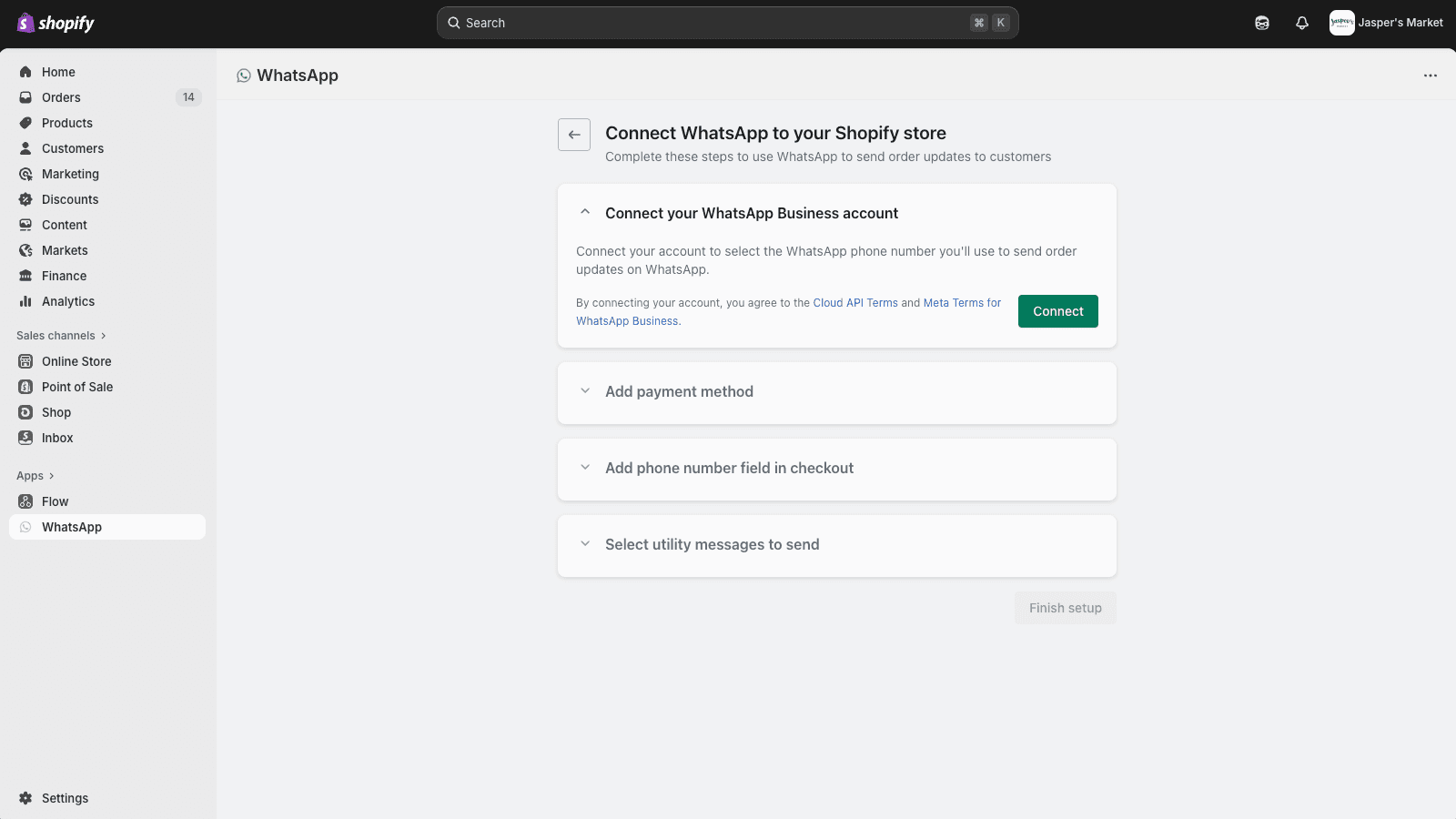
Task: Collapse the Connect your WhatsApp Business account section
Action: pyautogui.click(x=585, y=212)
